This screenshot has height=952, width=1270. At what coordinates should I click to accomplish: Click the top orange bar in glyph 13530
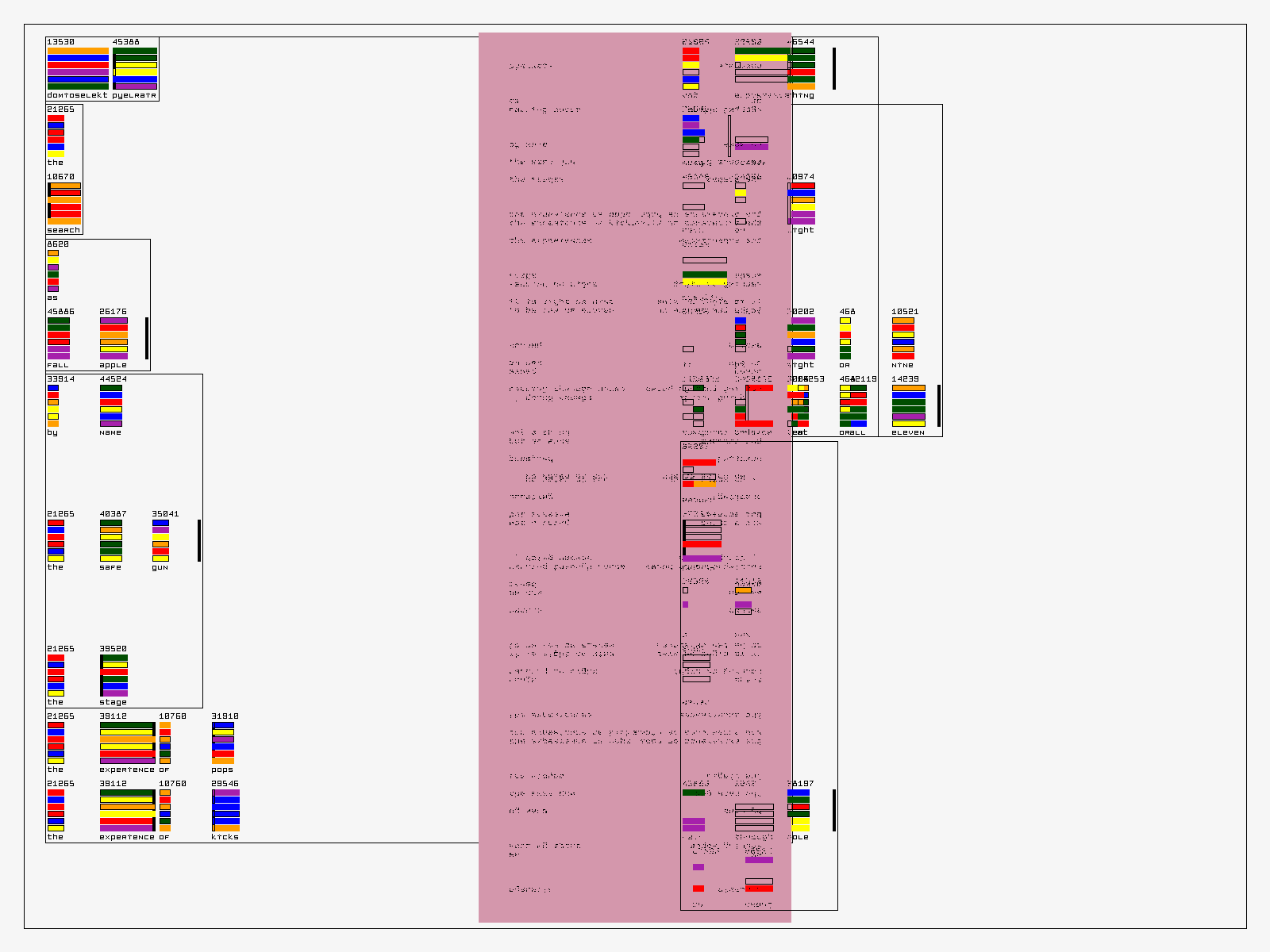[78, 51]
